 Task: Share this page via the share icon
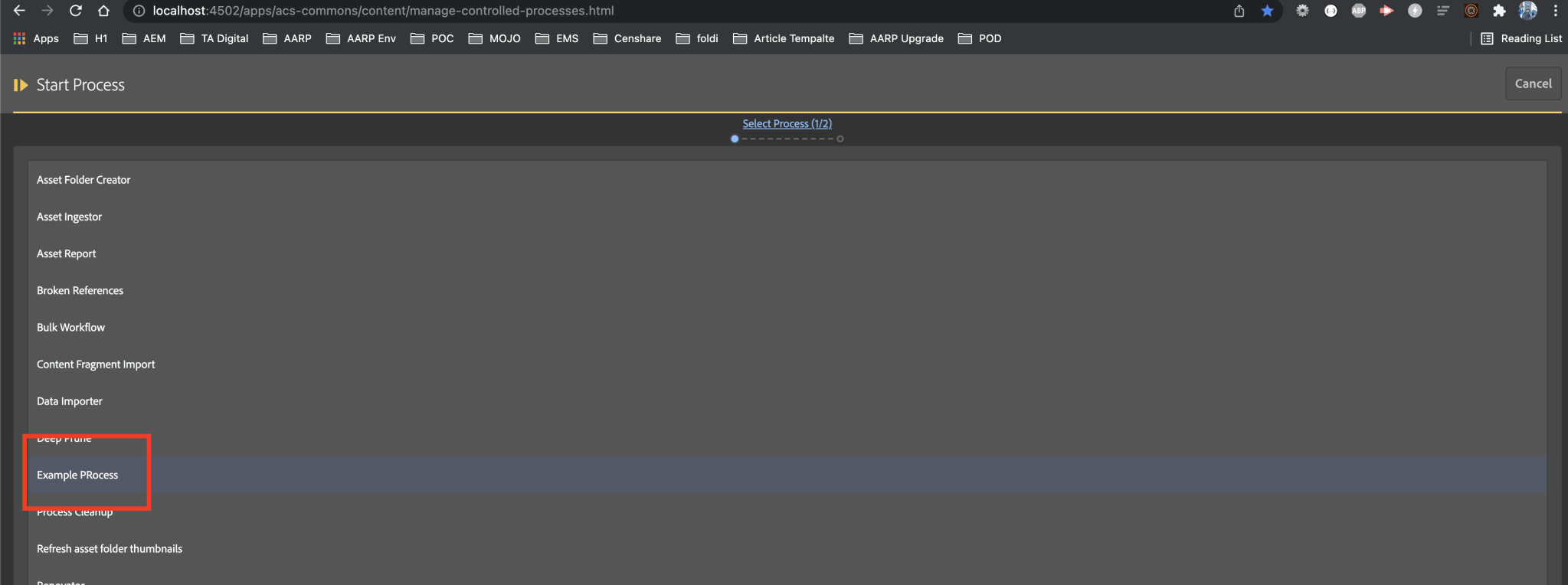click(1239, 11)
